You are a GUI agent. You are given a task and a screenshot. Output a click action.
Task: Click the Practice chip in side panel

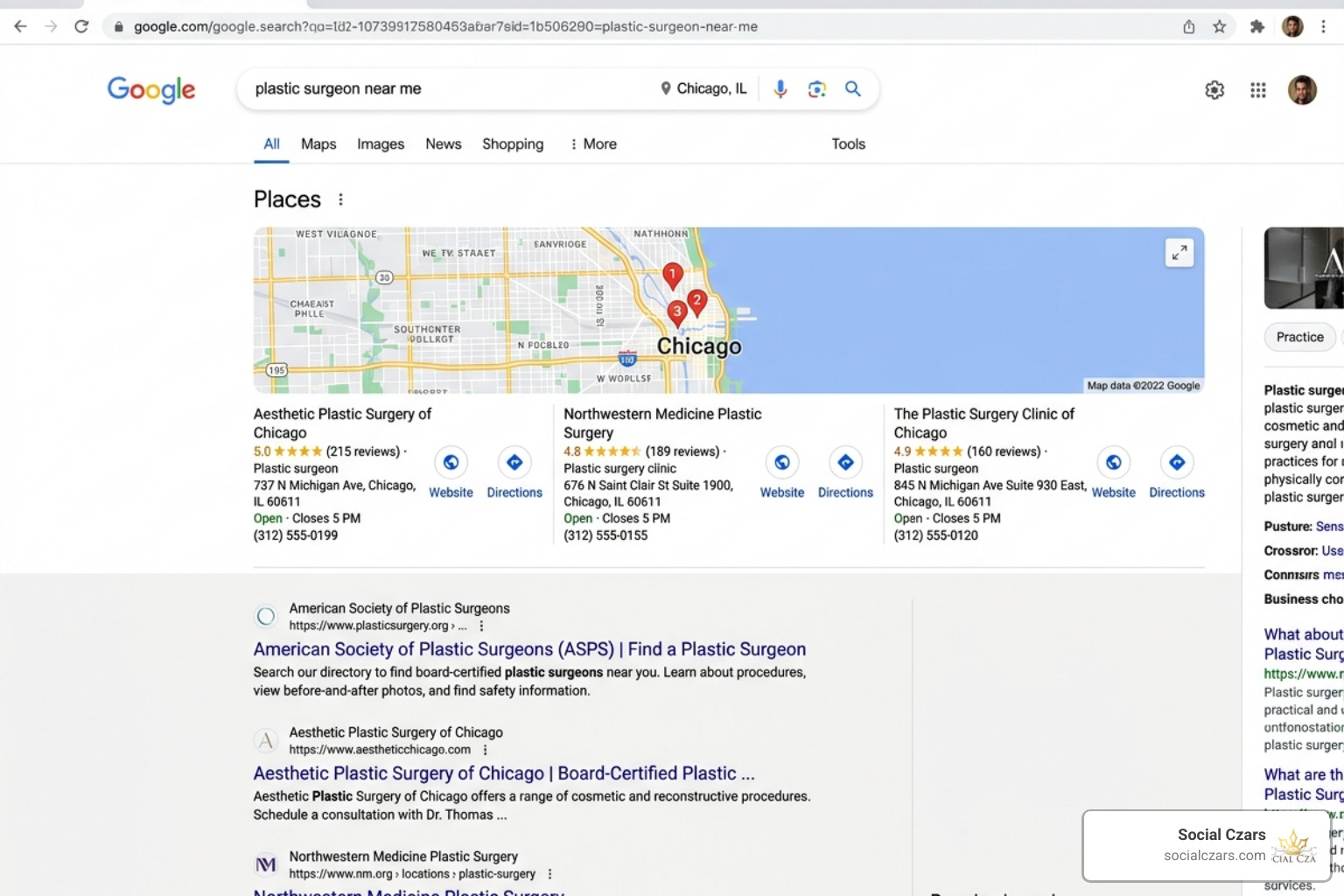click(1300, 337)
